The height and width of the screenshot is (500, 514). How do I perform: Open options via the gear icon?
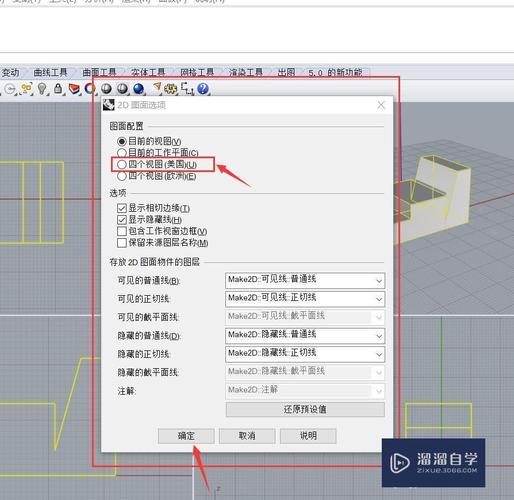pos(171,89)
